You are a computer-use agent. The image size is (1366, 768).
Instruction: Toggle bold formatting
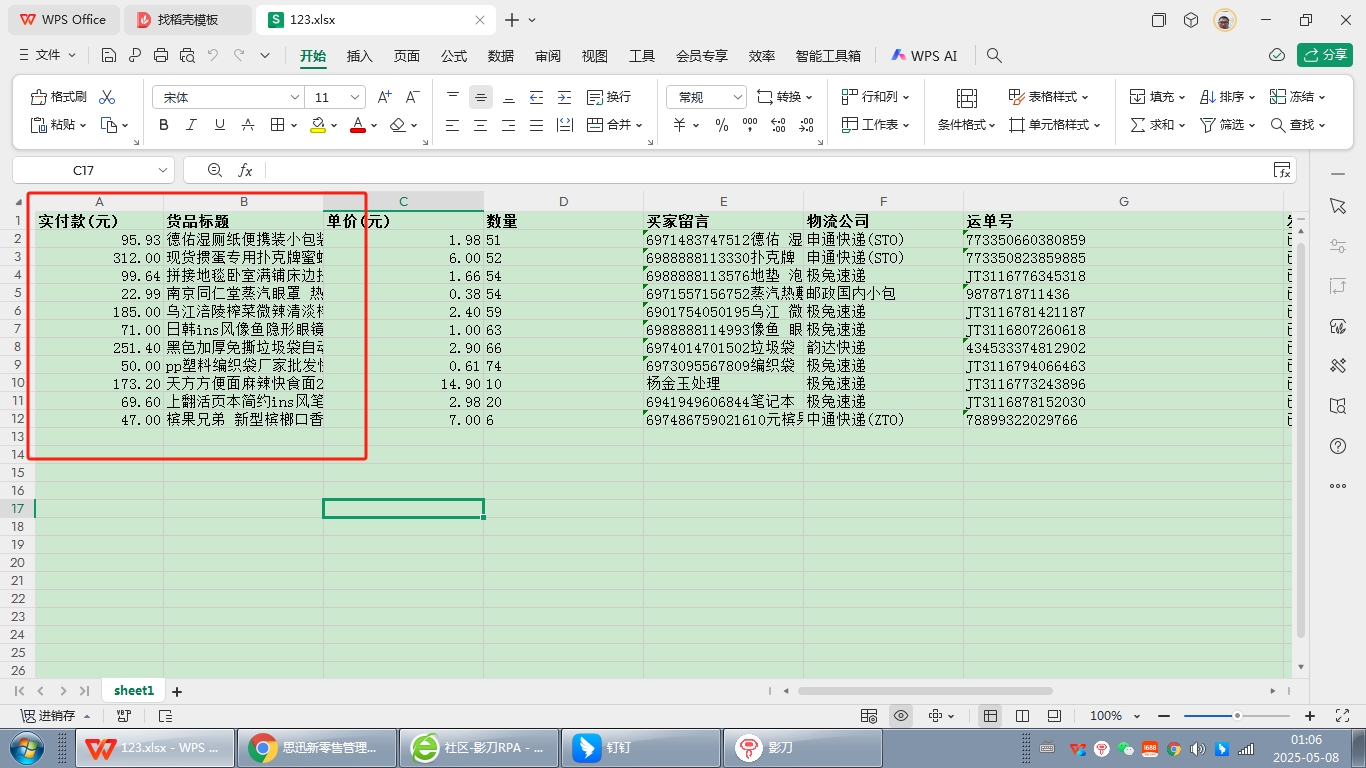pyautogui.click(x=164, y=125)
